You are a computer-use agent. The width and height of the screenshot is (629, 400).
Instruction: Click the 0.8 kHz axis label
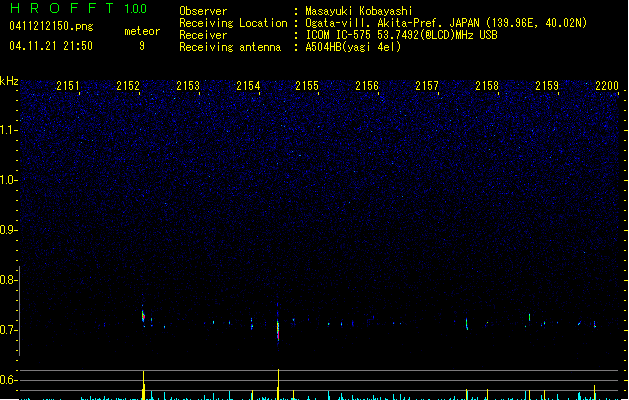click(x=9, y=280)
